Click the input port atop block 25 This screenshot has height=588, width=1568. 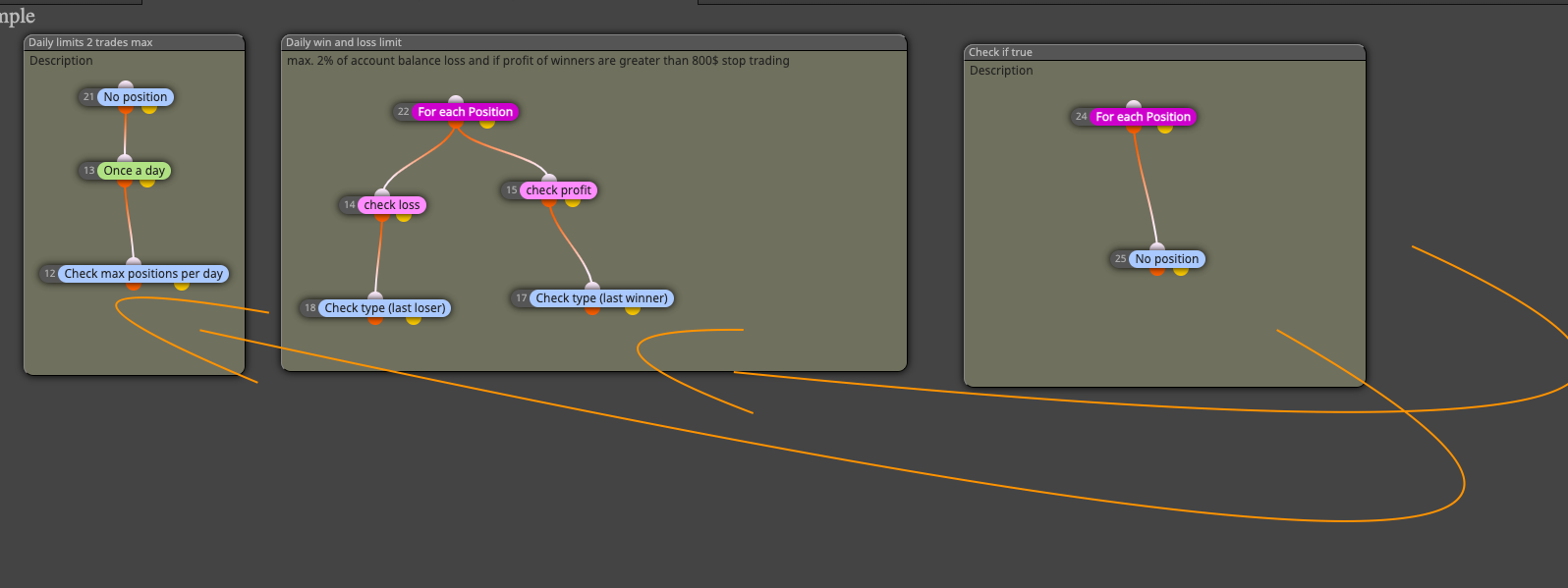(1157, 247)
